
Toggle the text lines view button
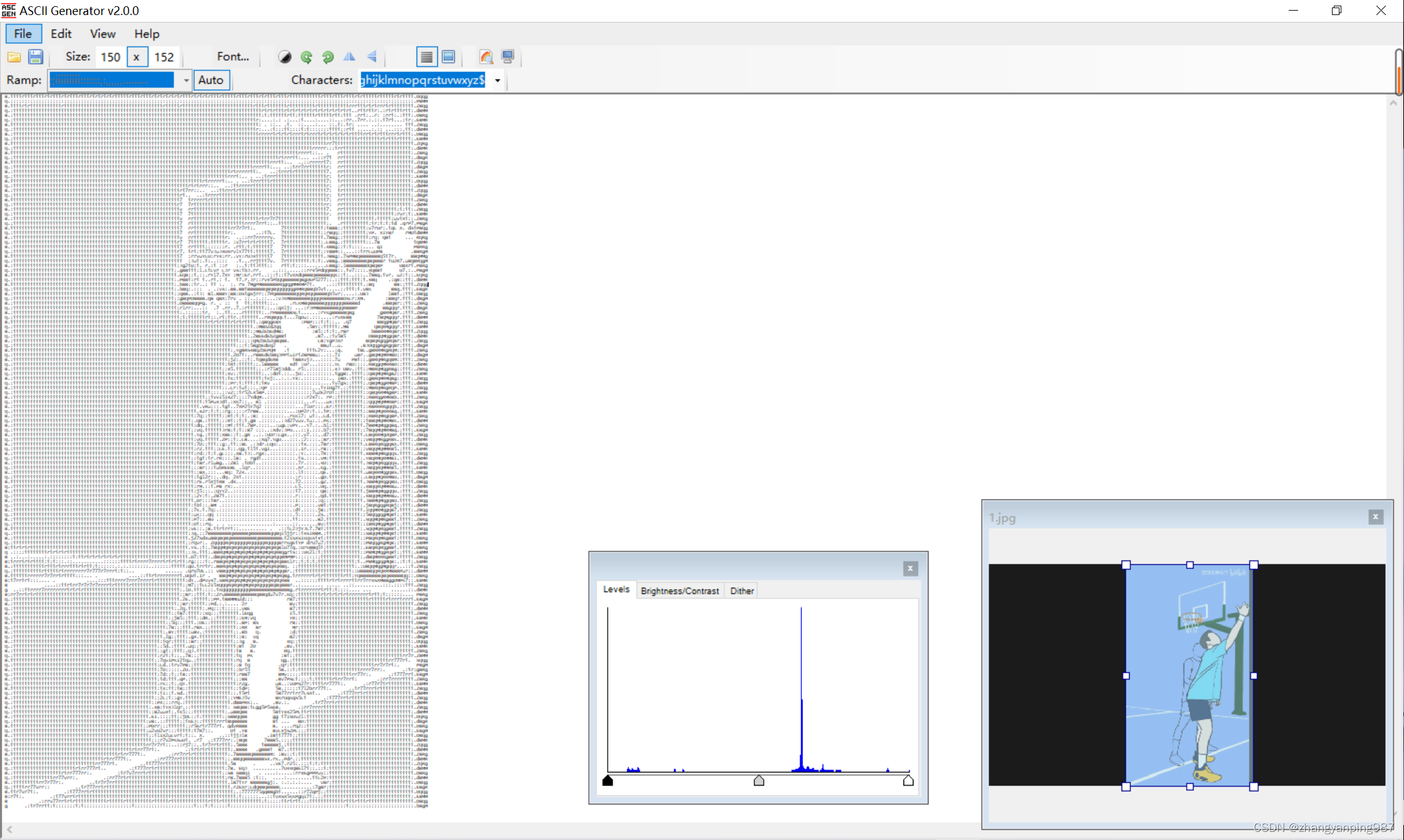tap(427, 57)
